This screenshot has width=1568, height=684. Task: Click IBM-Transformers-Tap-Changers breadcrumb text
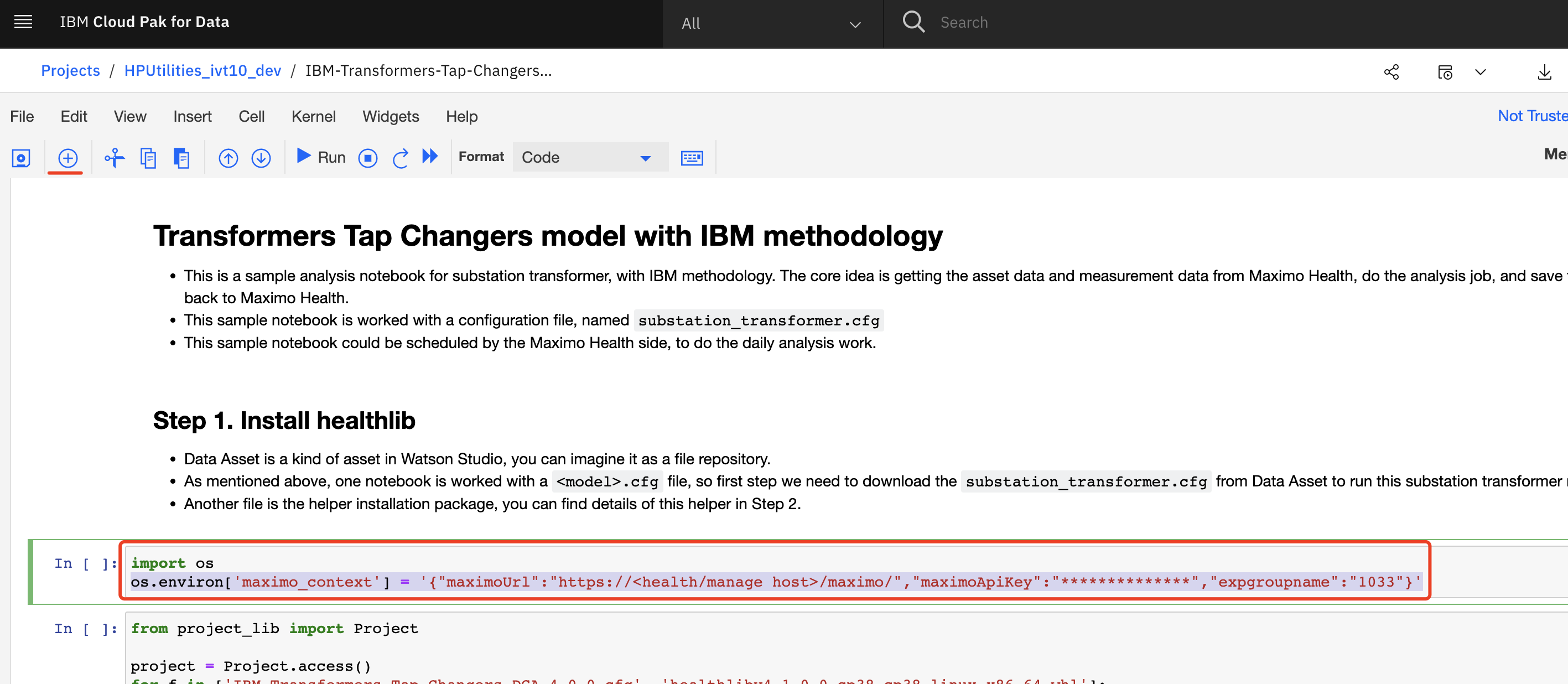click(429, 71)
